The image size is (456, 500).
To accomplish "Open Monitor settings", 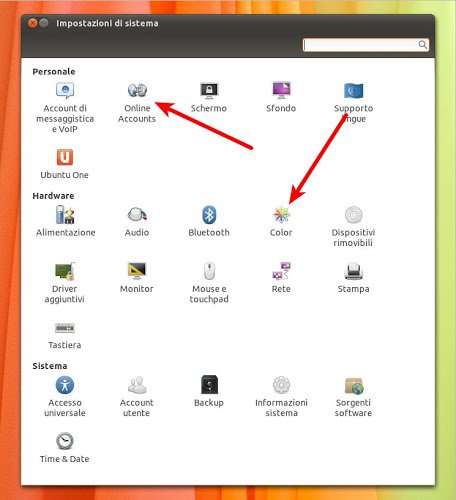I will (x=137, y=278).
